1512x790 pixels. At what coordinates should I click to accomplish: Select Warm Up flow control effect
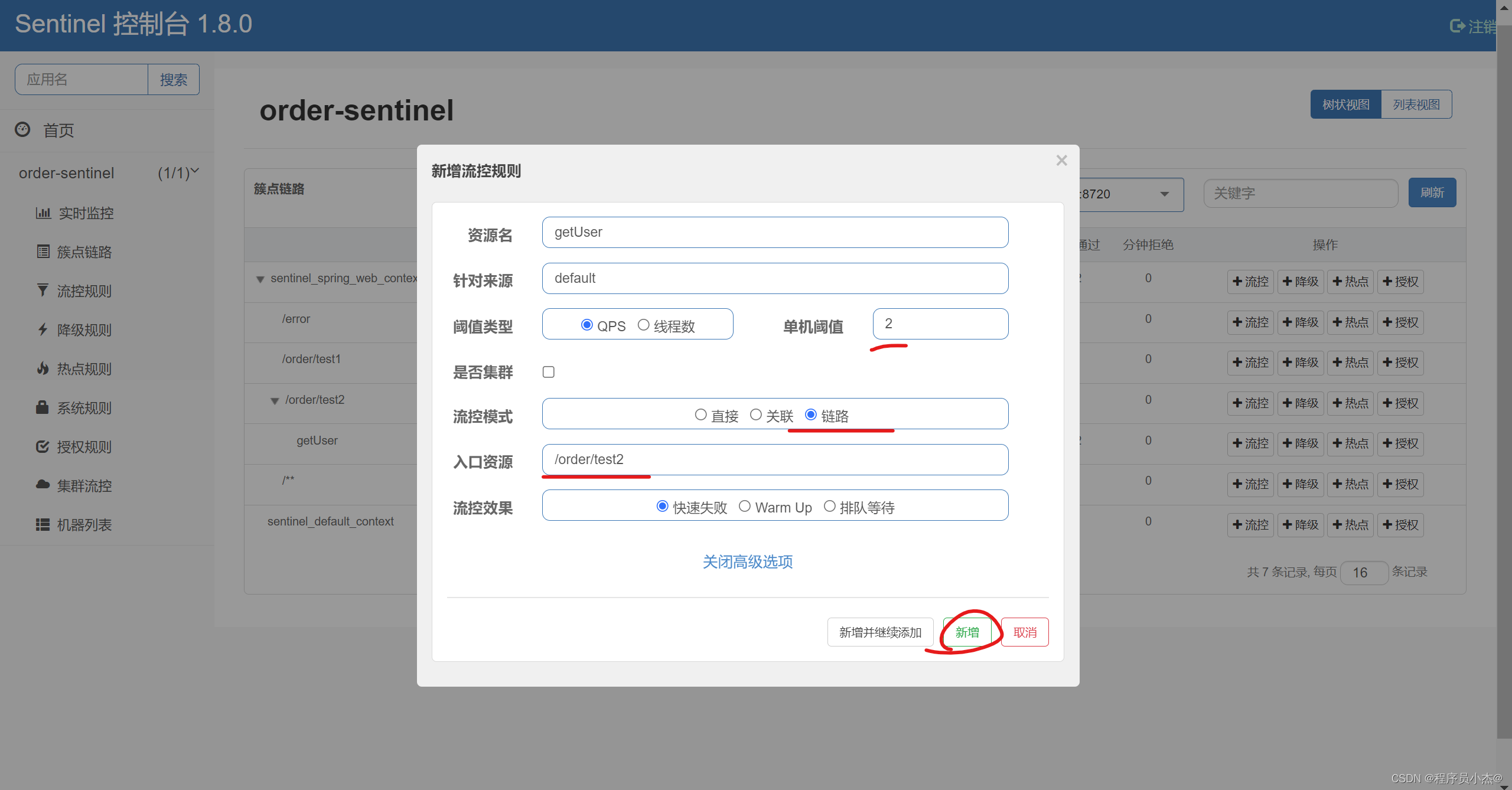[x=744, y=506]
